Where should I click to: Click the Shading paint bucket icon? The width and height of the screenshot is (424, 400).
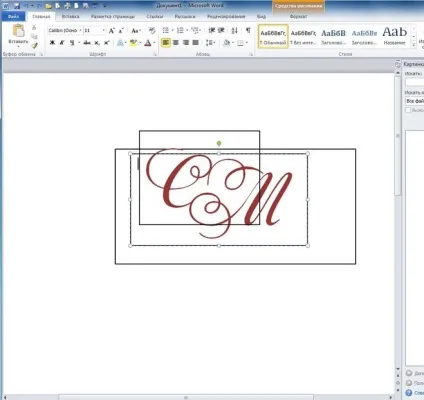click(227, 43)
